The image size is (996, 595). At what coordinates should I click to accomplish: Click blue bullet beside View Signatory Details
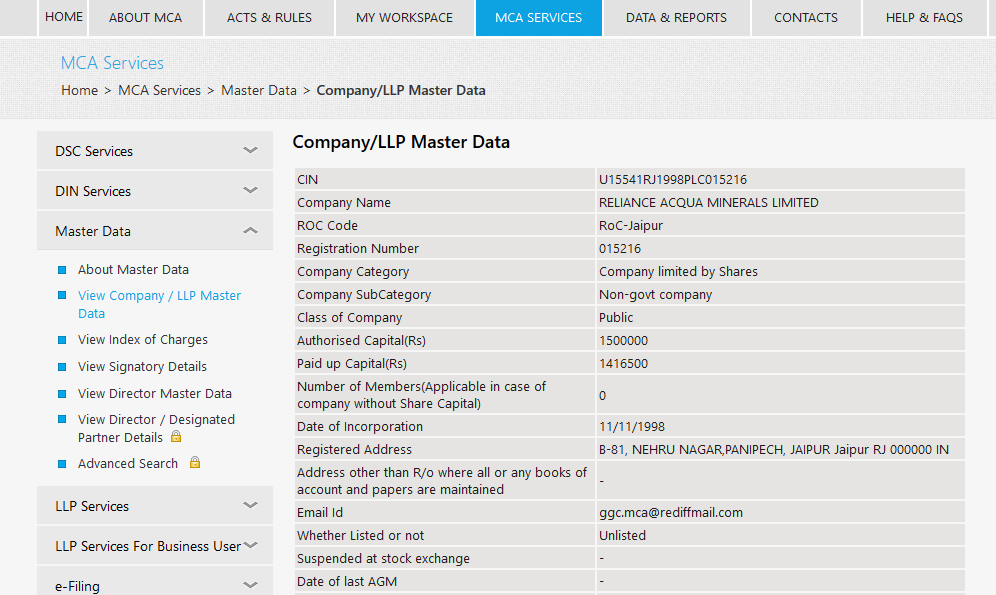(62, 366)
